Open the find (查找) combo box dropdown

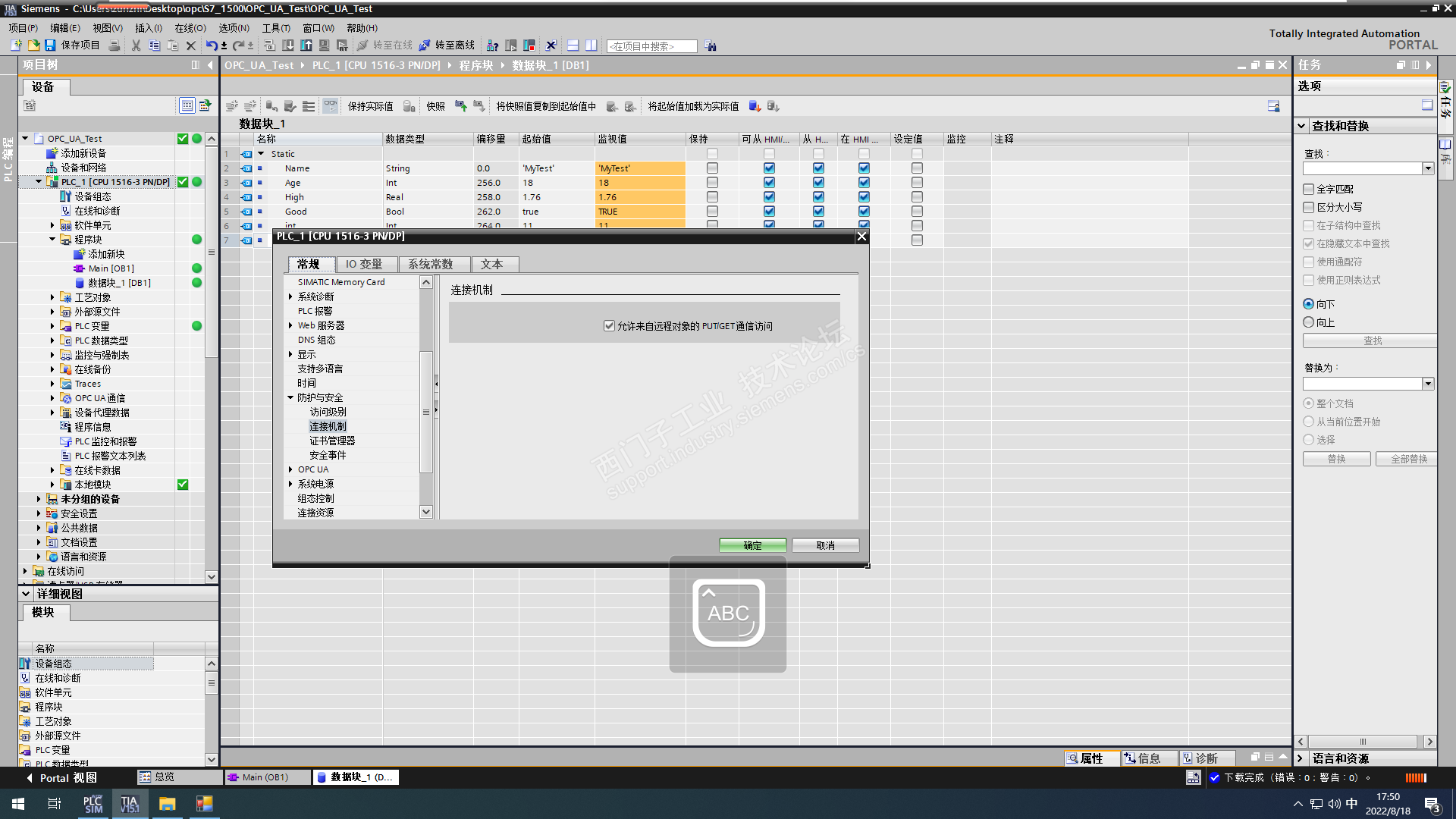(1428, 168)
